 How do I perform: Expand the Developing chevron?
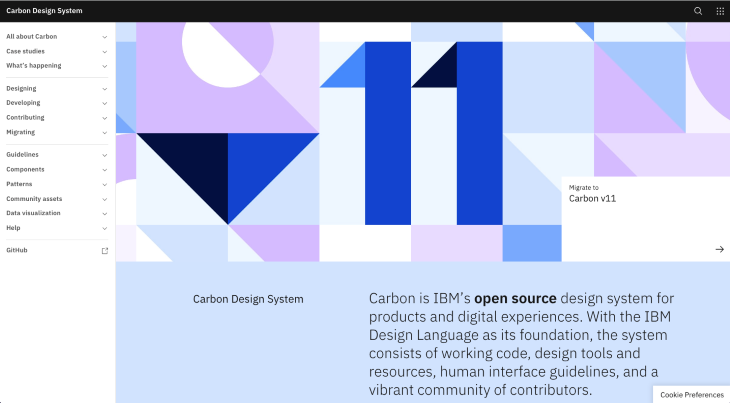[105, 103]
